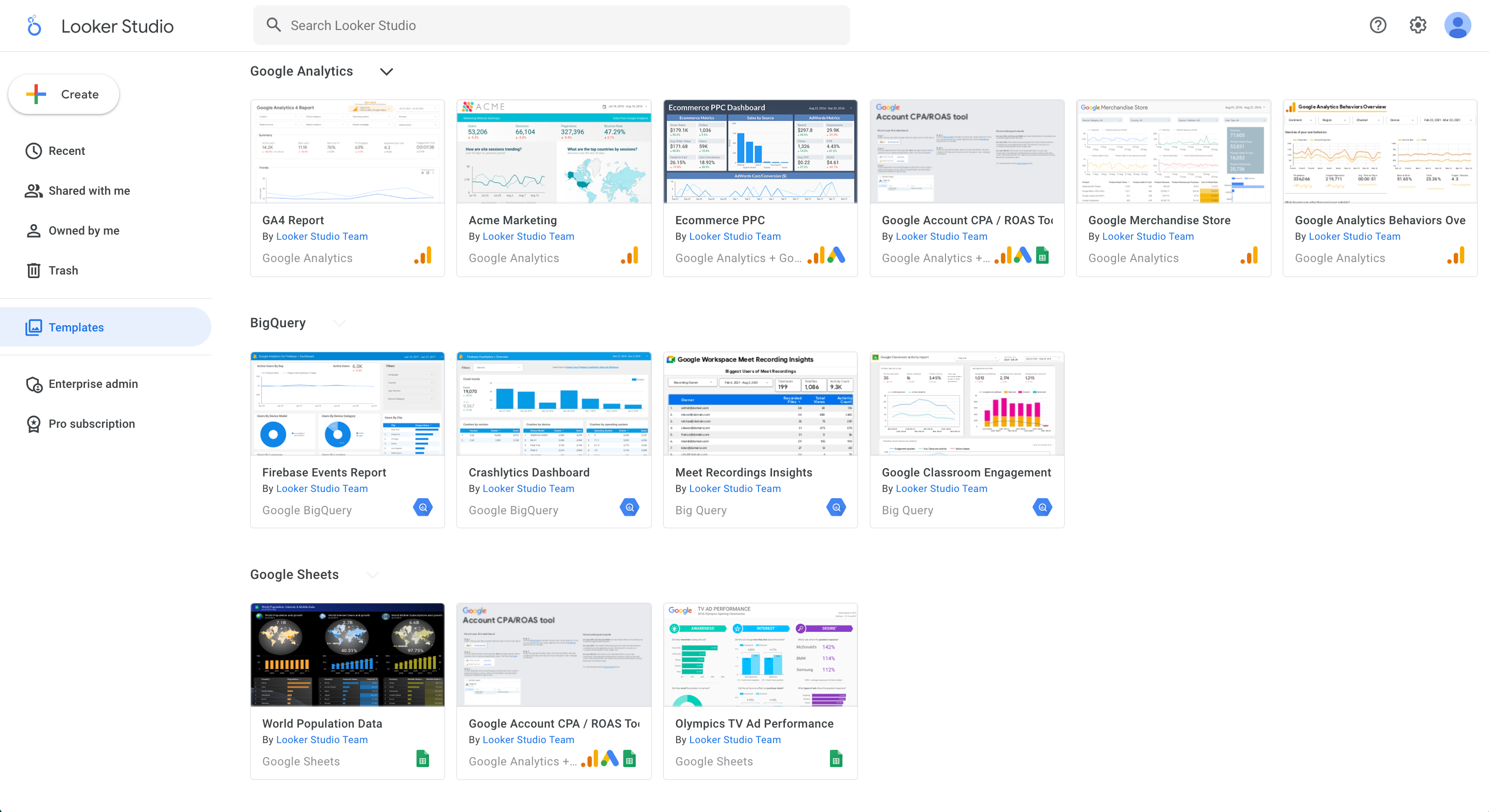Collapse the Google Analytics section chevron
Viewport: 1489px width, 812px height.
[386, 71]
